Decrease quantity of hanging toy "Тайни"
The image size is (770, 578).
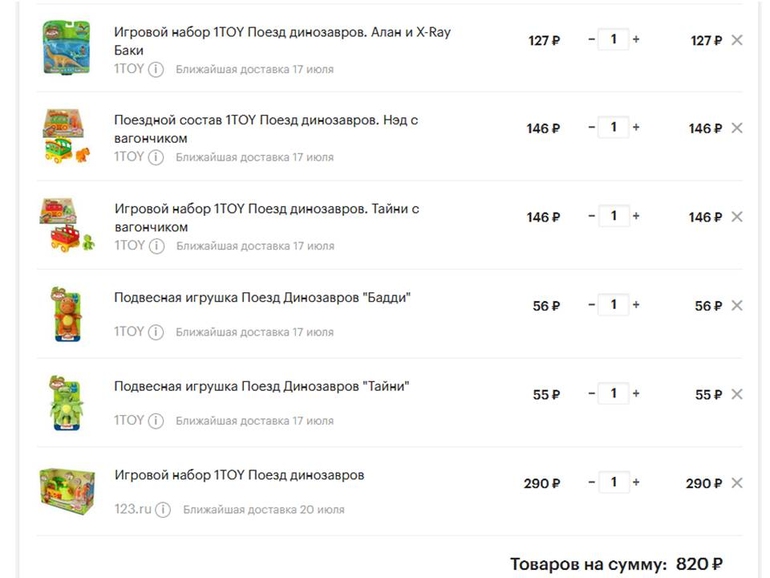coord(591,394)
